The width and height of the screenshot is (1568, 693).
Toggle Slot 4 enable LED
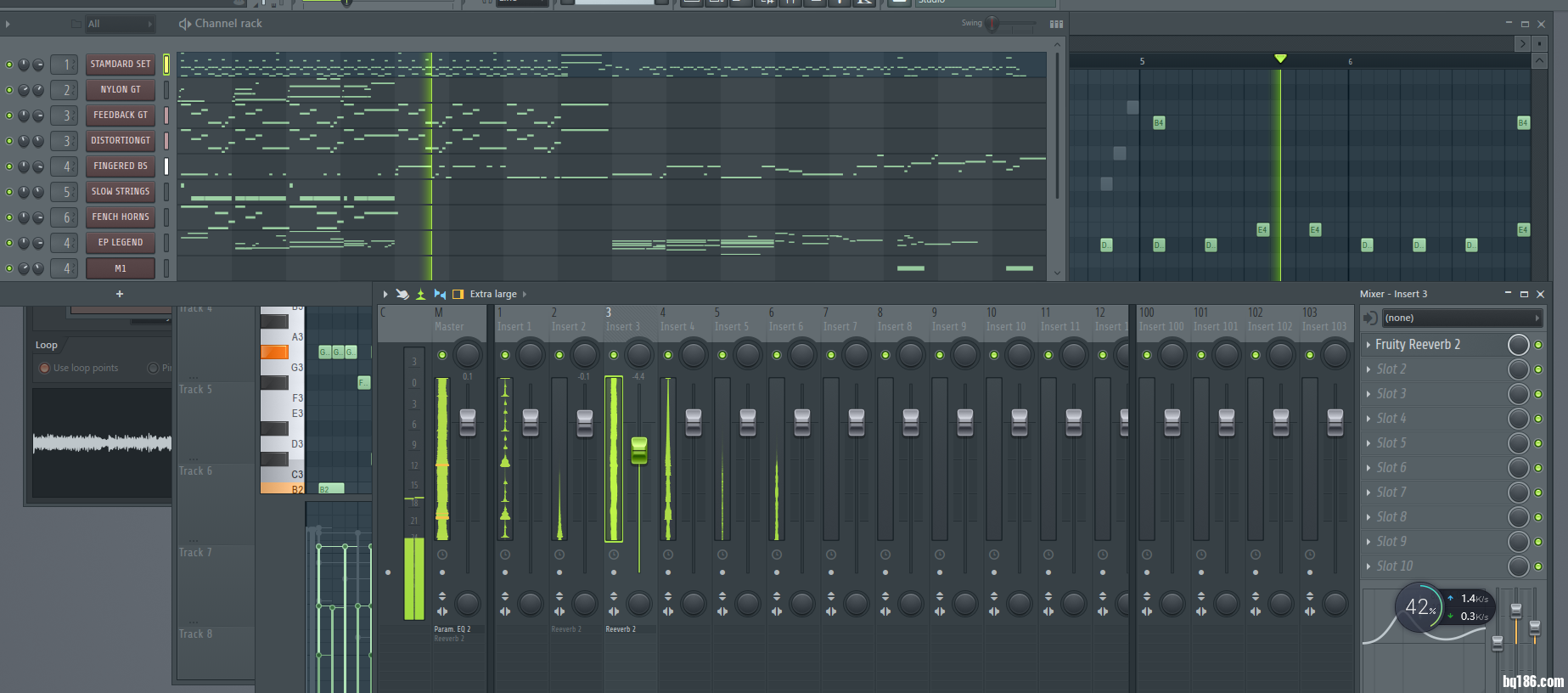(1538, 419)
